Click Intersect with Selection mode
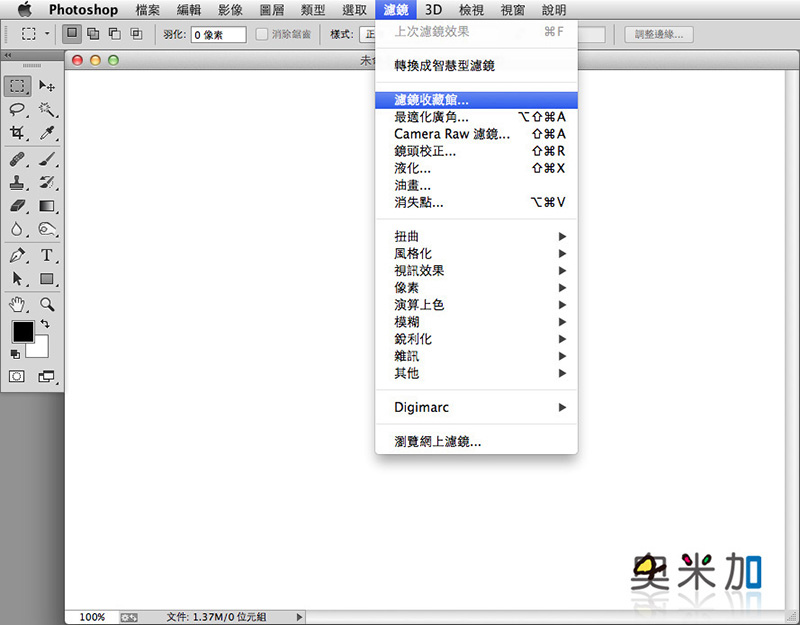800x625 pixels. point(136,34)
